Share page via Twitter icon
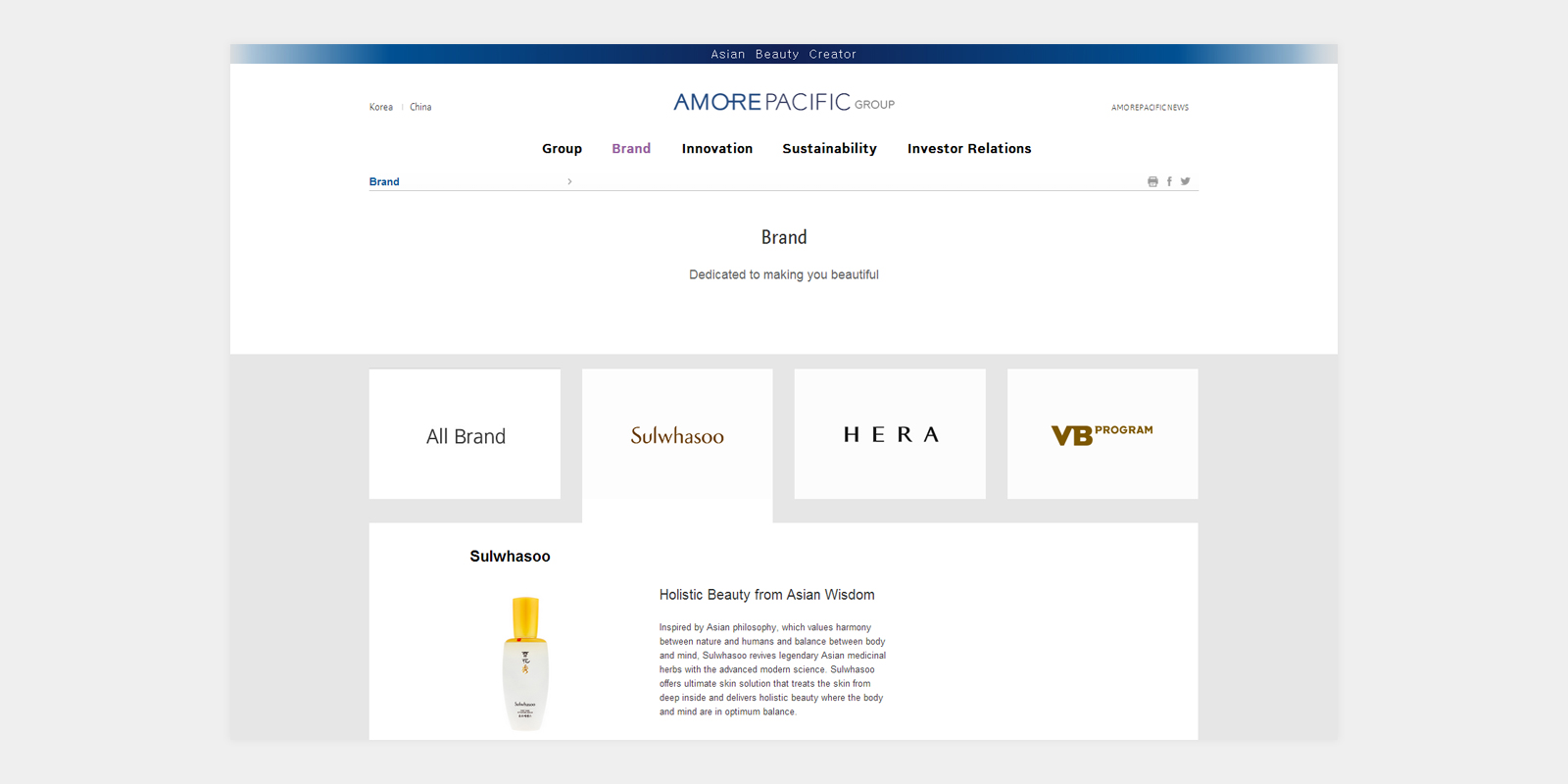1568x784 pixels. click(x=1186, y=181)
